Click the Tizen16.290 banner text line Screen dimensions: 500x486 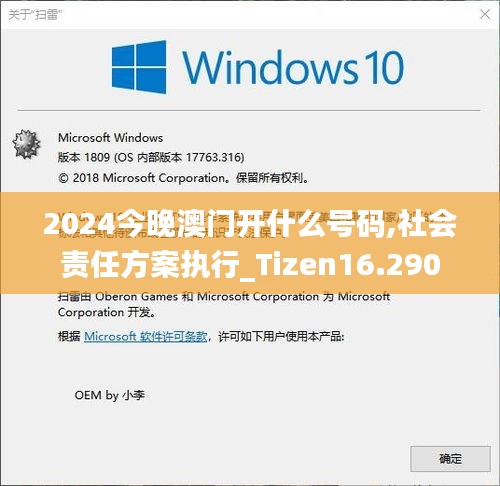(251, 265)
